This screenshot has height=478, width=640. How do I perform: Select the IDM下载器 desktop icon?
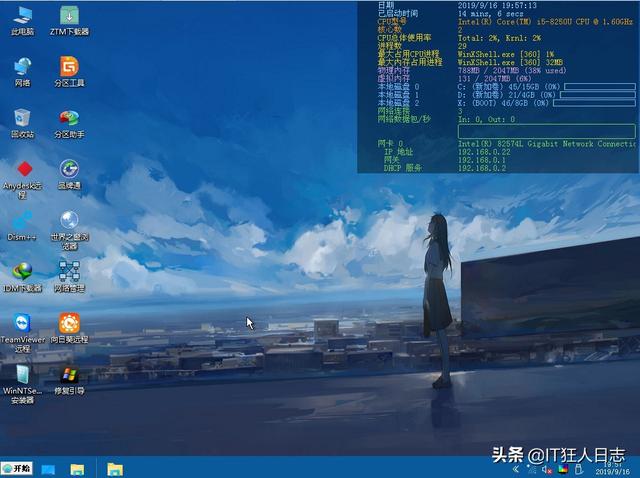22,278
